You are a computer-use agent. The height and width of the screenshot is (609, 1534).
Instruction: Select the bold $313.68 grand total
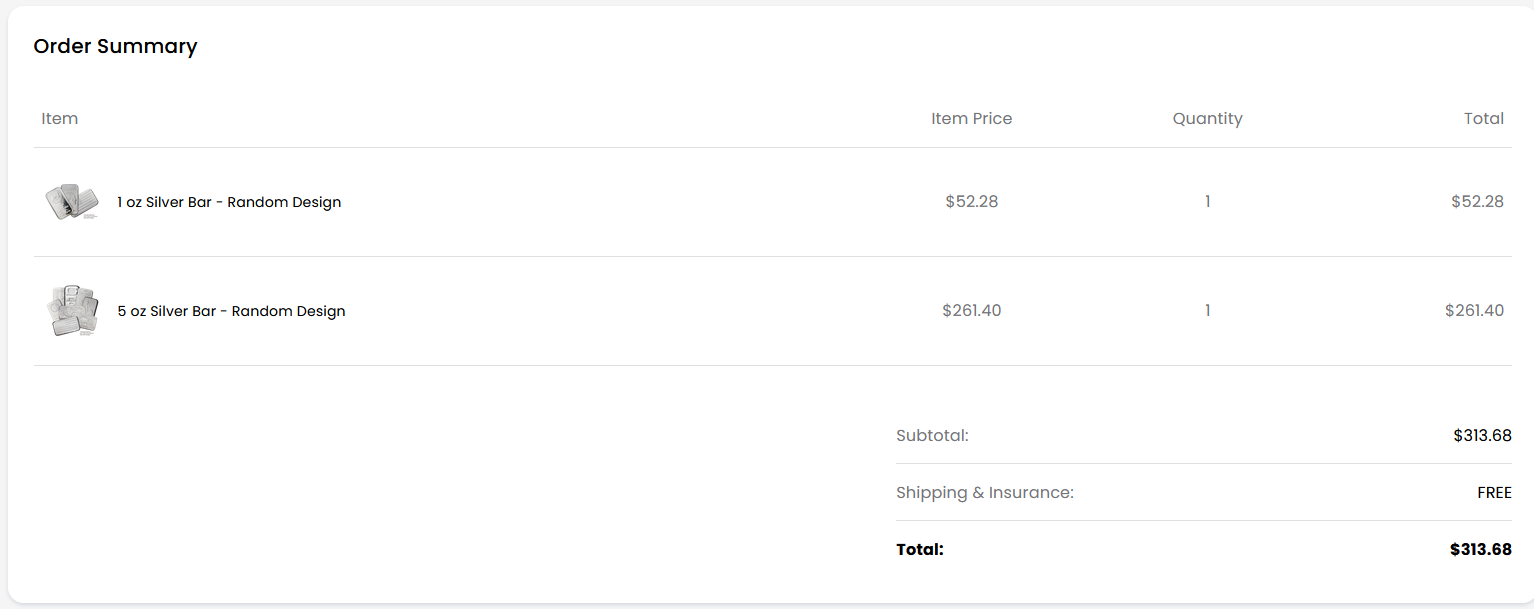pos(1480,550)
